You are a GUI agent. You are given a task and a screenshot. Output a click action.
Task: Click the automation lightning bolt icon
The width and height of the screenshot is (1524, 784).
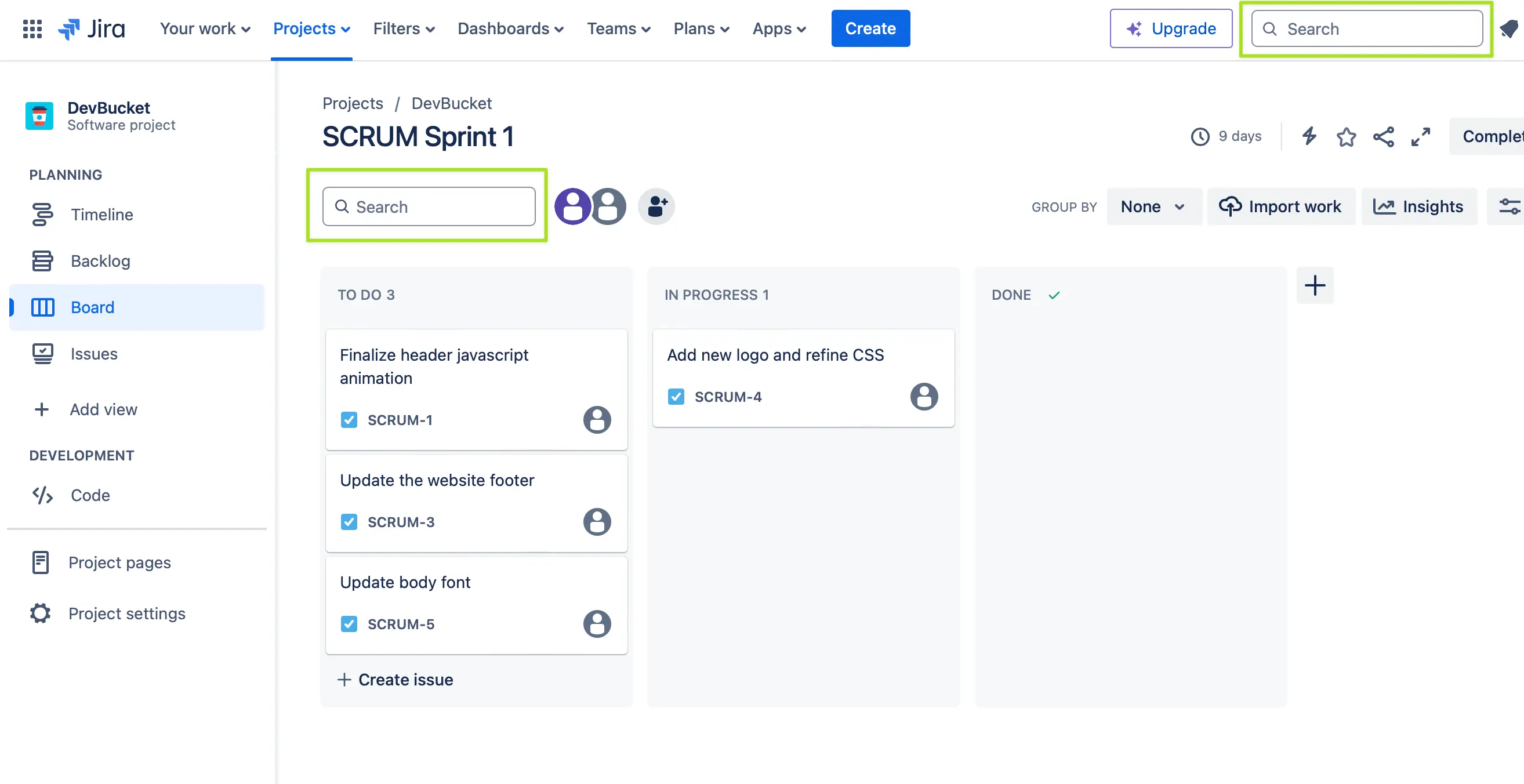(x=1309, y=137)
